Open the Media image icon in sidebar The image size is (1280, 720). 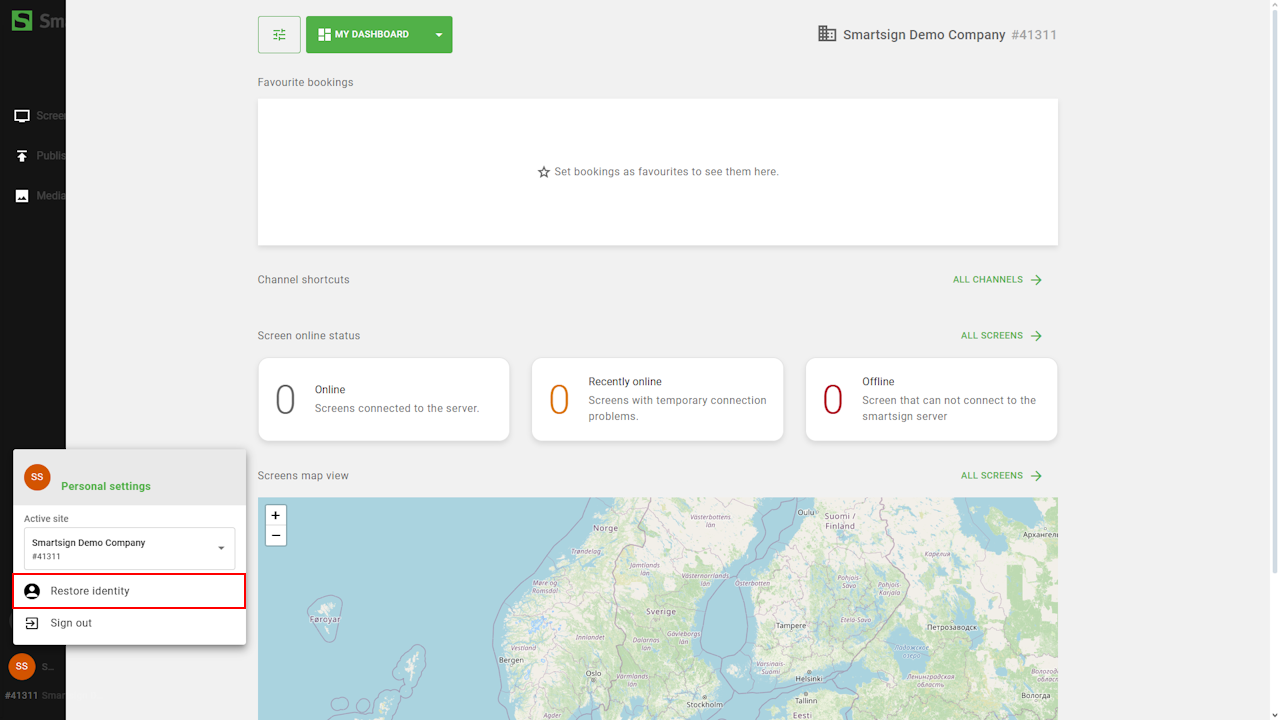point(22,196)
